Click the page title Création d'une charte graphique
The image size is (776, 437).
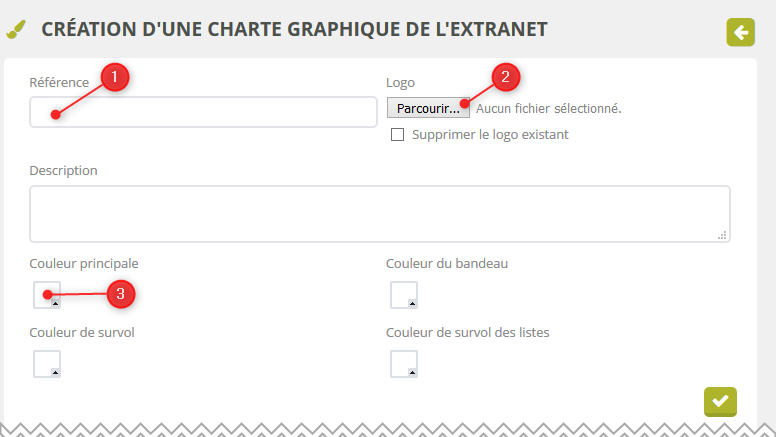coord(294,29)
